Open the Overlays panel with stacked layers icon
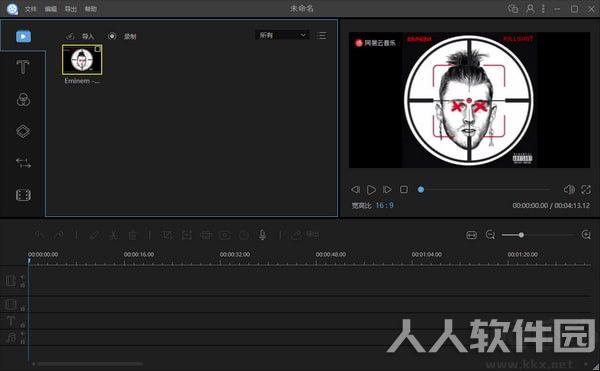This screenshot has height=371, width=600. (x=23, y=131)
